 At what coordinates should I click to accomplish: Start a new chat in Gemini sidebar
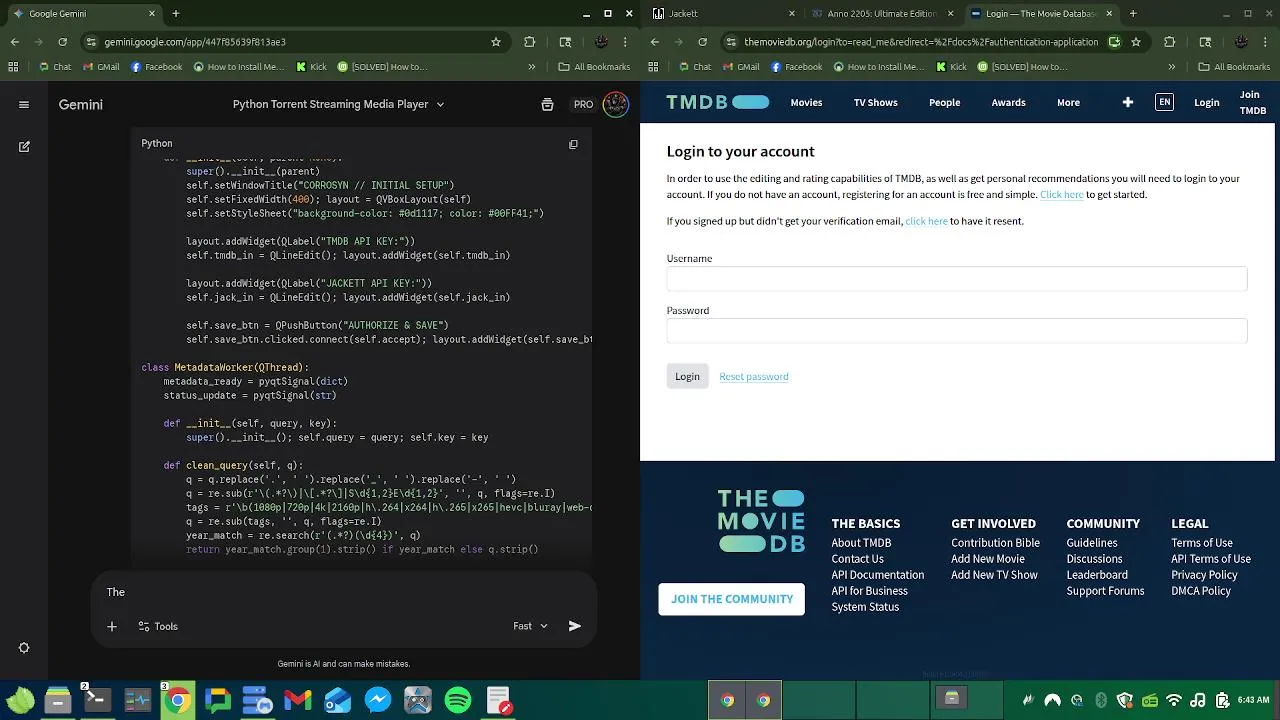pos(24,146)
